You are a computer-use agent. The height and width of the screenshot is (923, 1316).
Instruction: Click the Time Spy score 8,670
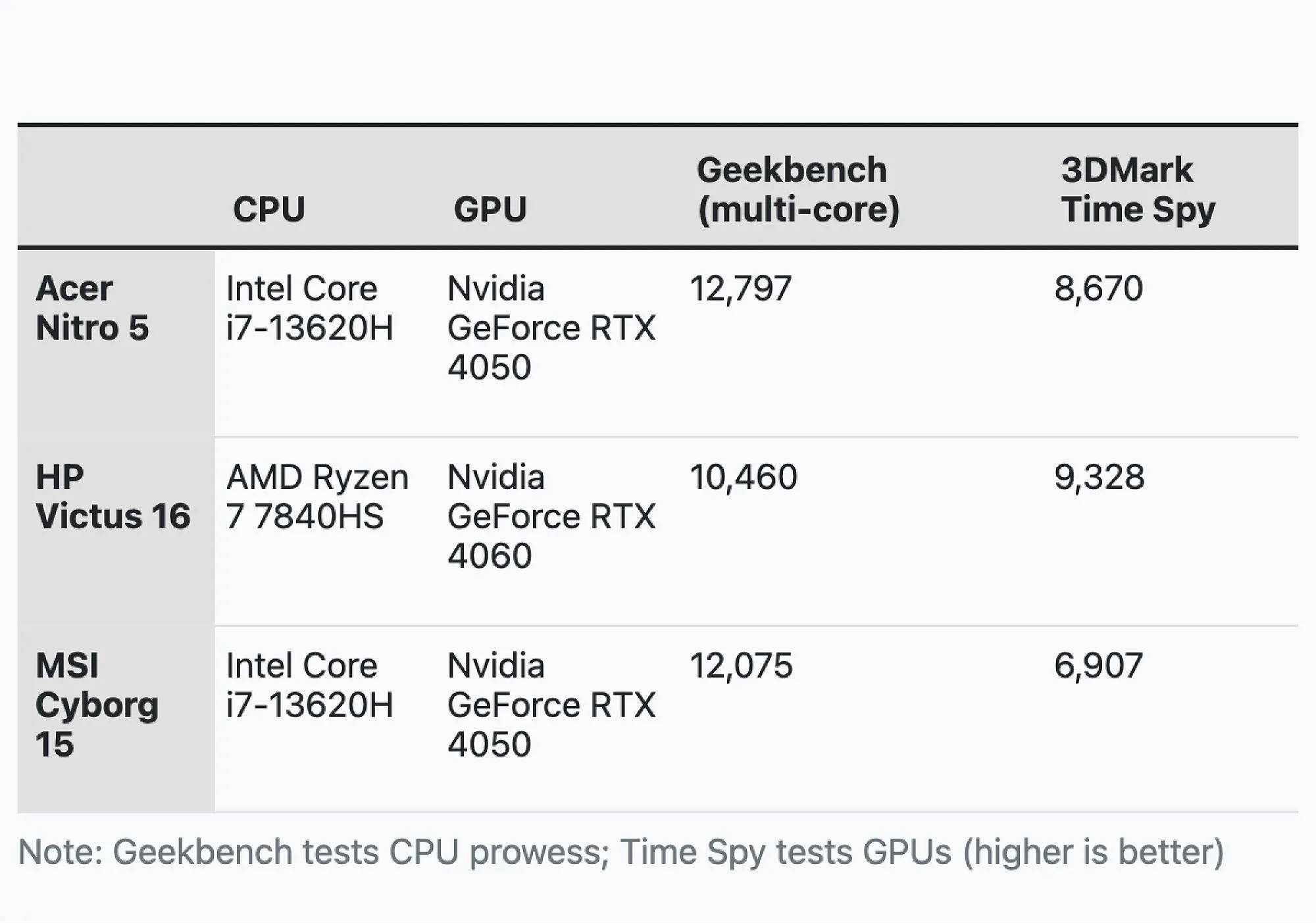coord(1098,289)
